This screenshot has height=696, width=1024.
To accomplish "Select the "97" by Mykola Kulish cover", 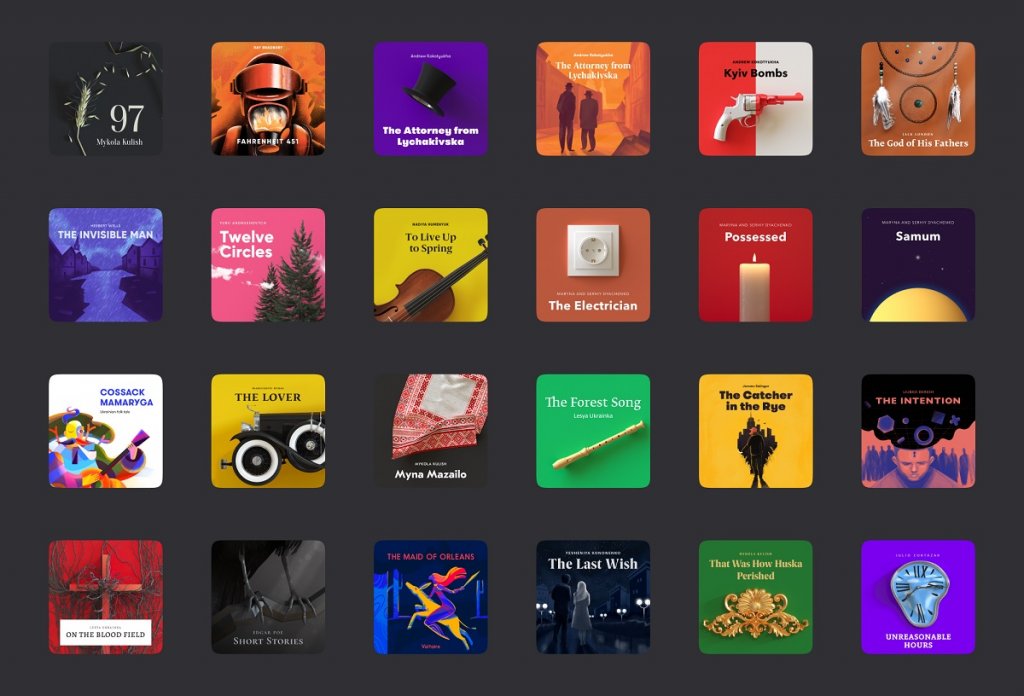I will pos(106,100).
